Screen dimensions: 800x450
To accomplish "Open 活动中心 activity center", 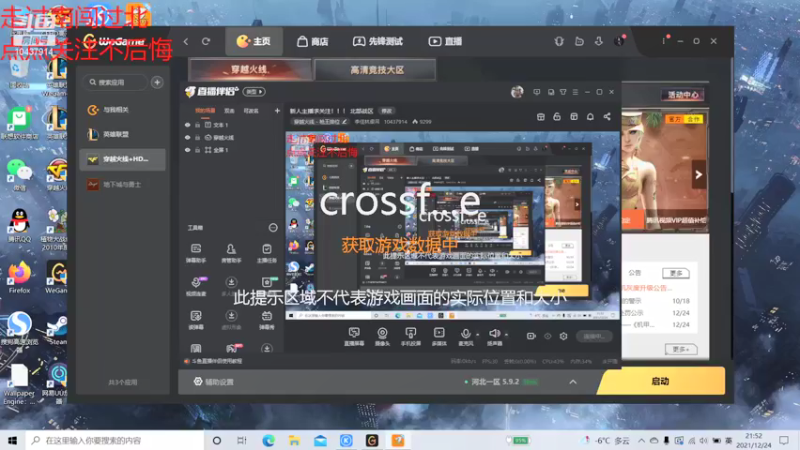I will pos(683,94).
